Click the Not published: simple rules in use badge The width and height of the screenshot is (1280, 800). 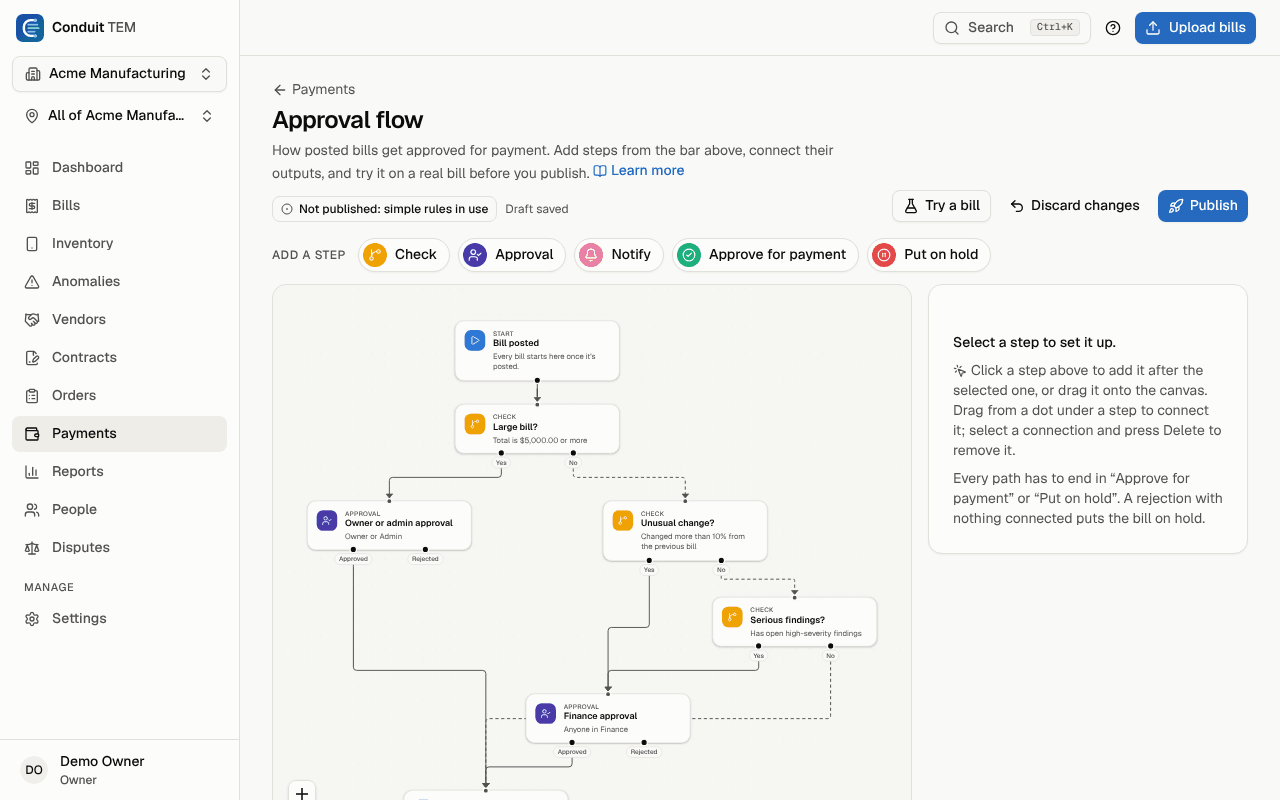[385, 209]
